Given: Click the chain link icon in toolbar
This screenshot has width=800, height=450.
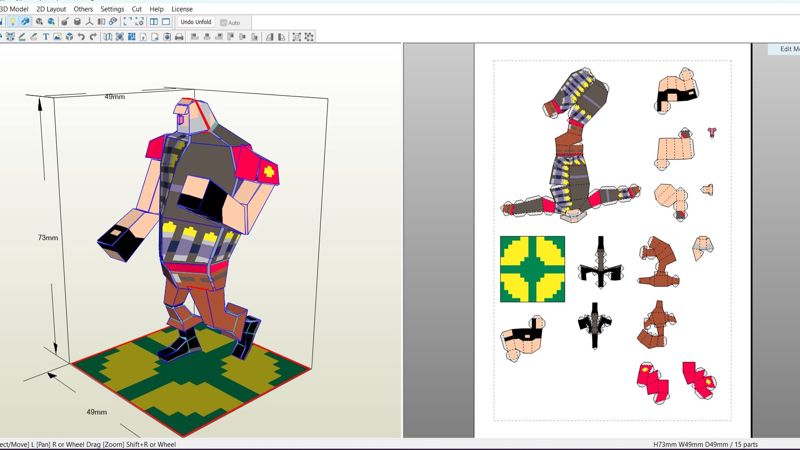Looking at the screenshot, I should tap(113, 21).
